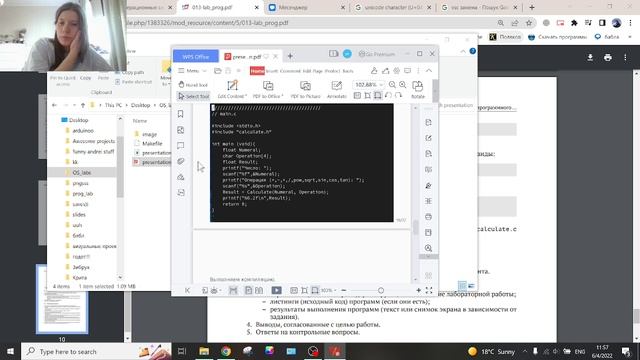Open the WPS Menu button
The height and width of the screenshot is (360, 640).
tap(189, 71)
